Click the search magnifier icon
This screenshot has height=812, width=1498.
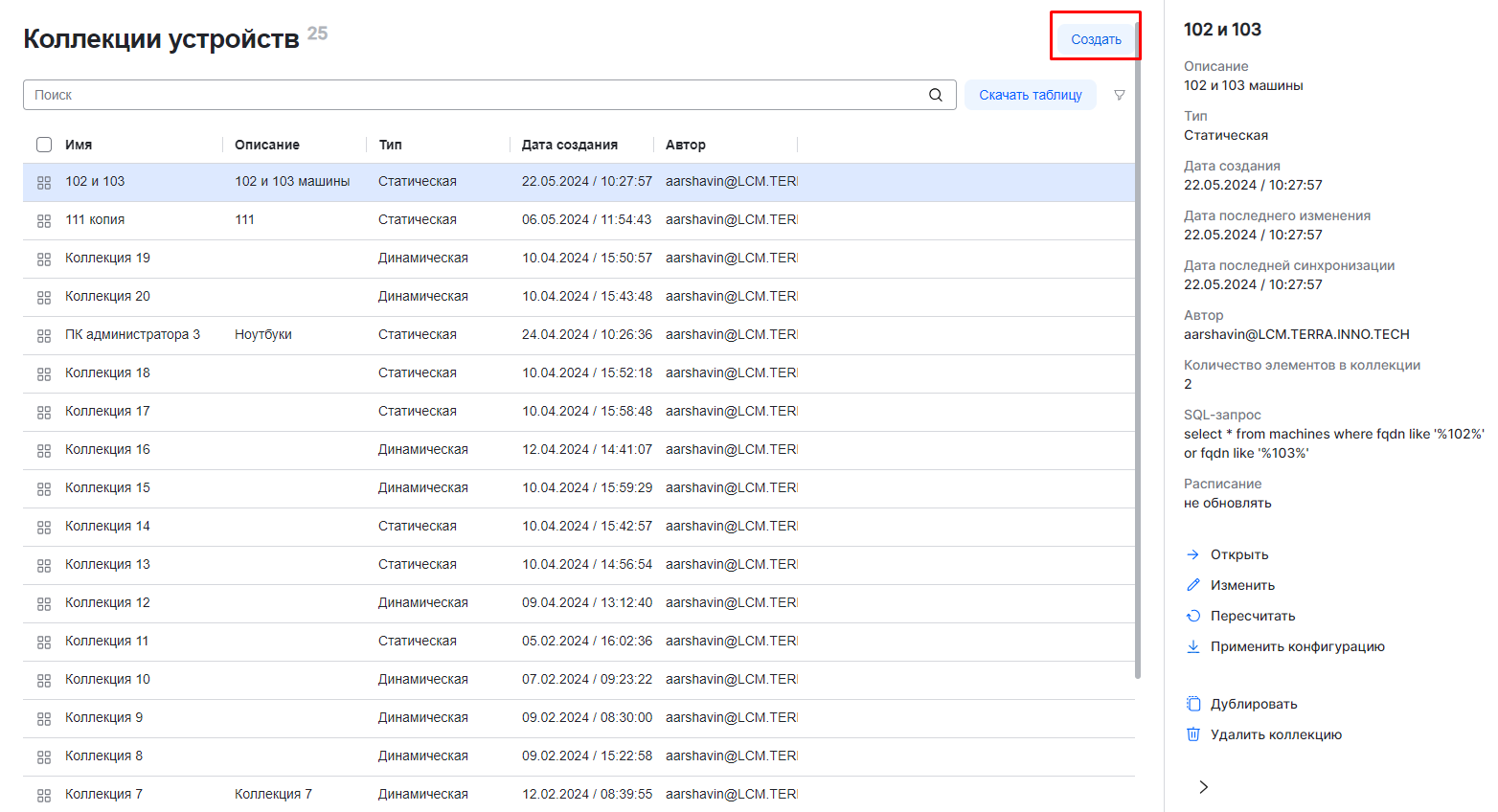935,95
